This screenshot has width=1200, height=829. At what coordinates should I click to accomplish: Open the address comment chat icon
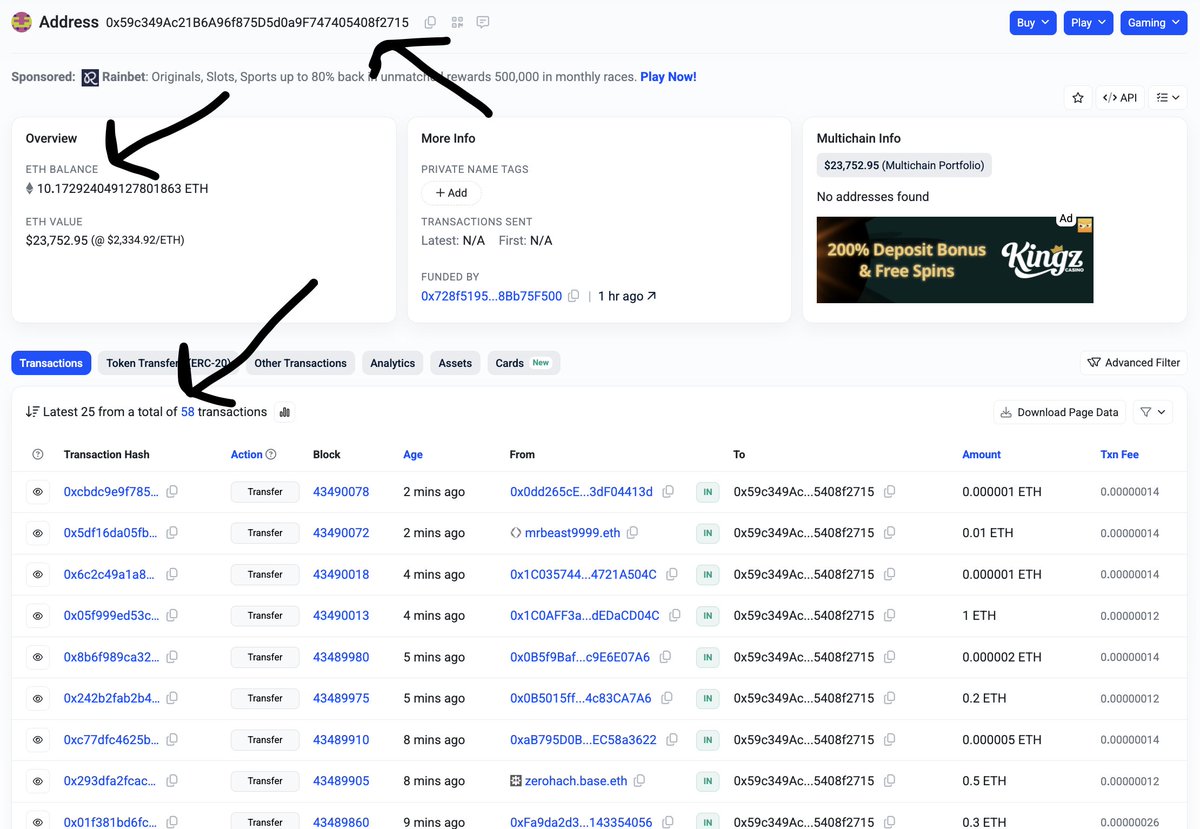tap(483, 22)
